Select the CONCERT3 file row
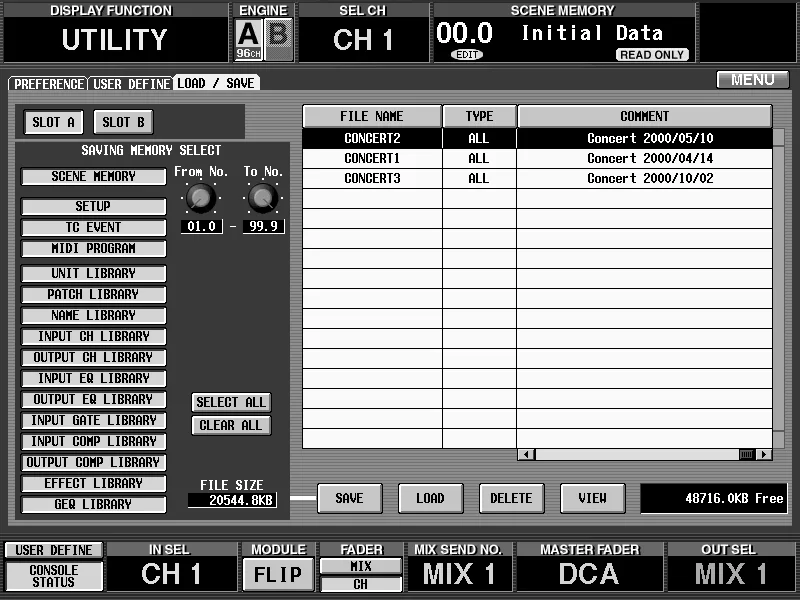The width and height of the screenshot is (800, 600). 537,179
